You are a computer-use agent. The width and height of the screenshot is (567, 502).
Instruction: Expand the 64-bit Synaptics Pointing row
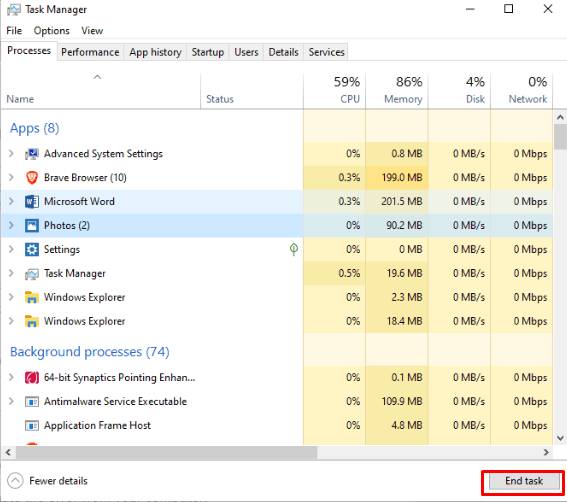(x=11, y=378)
